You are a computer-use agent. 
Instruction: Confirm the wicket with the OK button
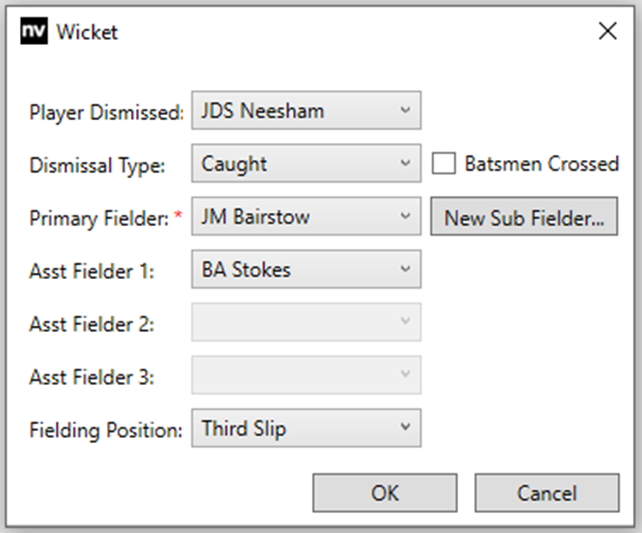click(x=385, y=492)
